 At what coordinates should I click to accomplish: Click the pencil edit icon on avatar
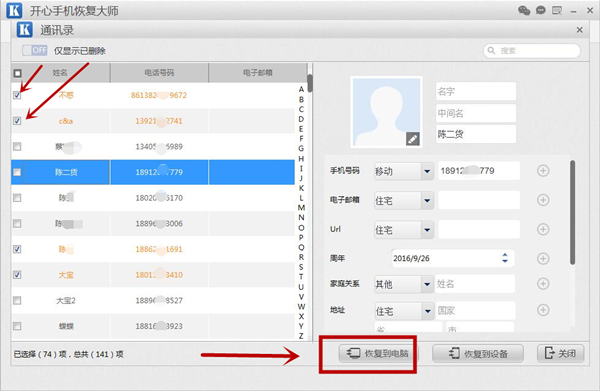(412, 139)
